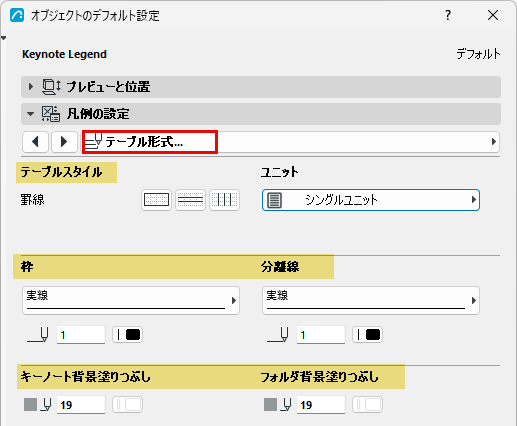517x426 pixels.
Task: Click the 枠 pen icon
Action: pos(38,335)
